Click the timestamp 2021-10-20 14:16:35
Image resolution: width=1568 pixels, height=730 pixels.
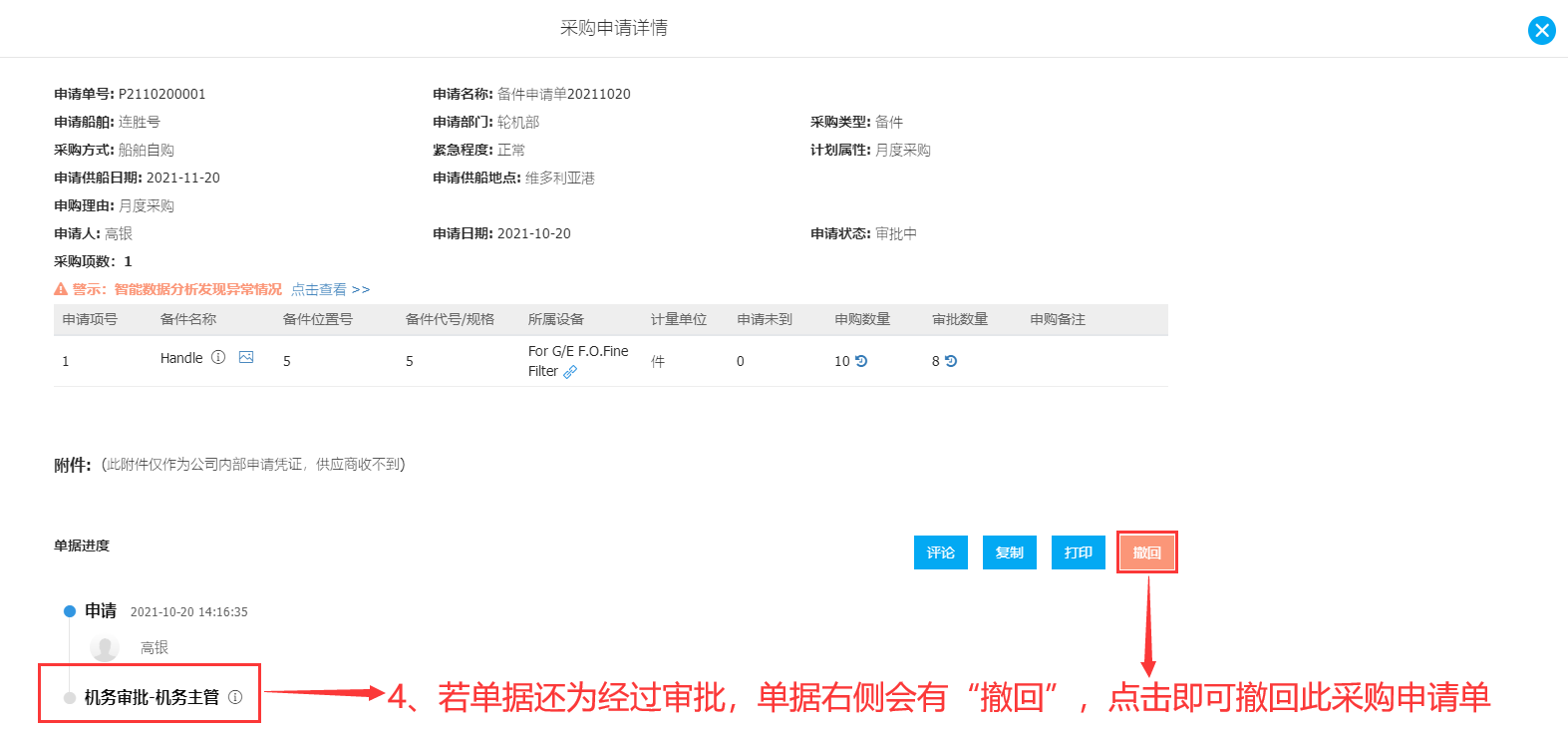(189, 612)
